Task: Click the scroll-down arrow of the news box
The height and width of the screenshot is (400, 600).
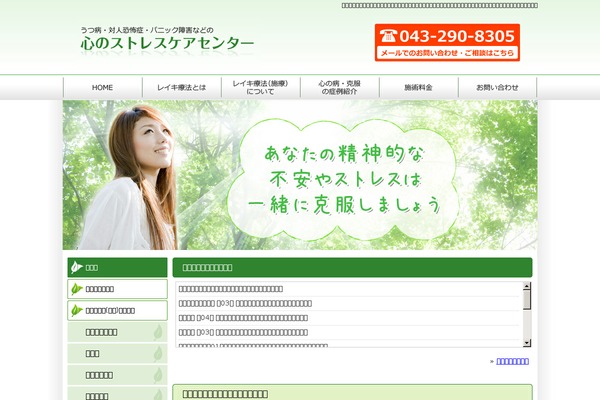Action: click(x=527, y=343)
